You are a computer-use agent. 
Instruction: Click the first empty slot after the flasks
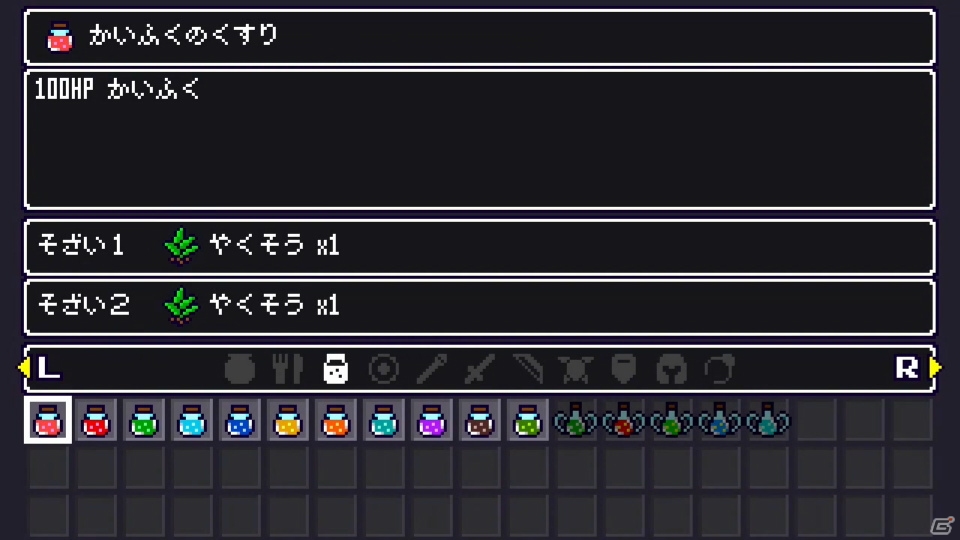816,420
